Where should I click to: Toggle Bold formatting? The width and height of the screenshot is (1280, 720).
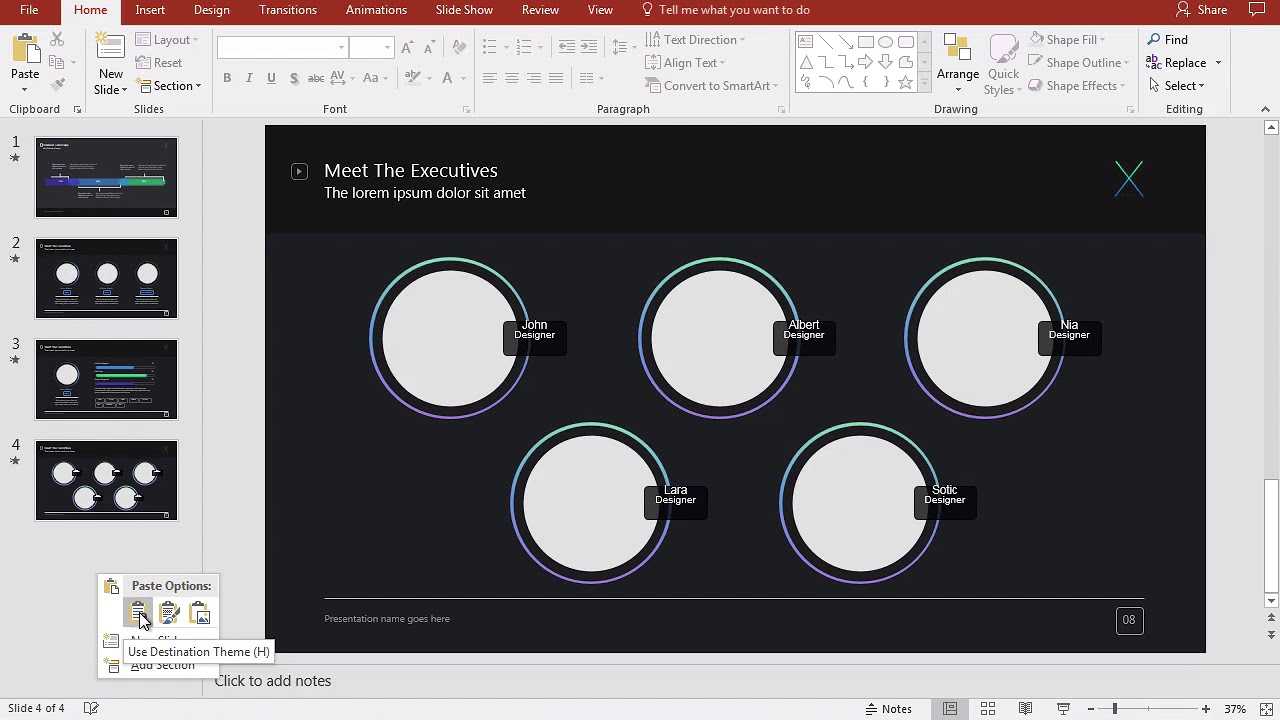[x=227, y=78]
